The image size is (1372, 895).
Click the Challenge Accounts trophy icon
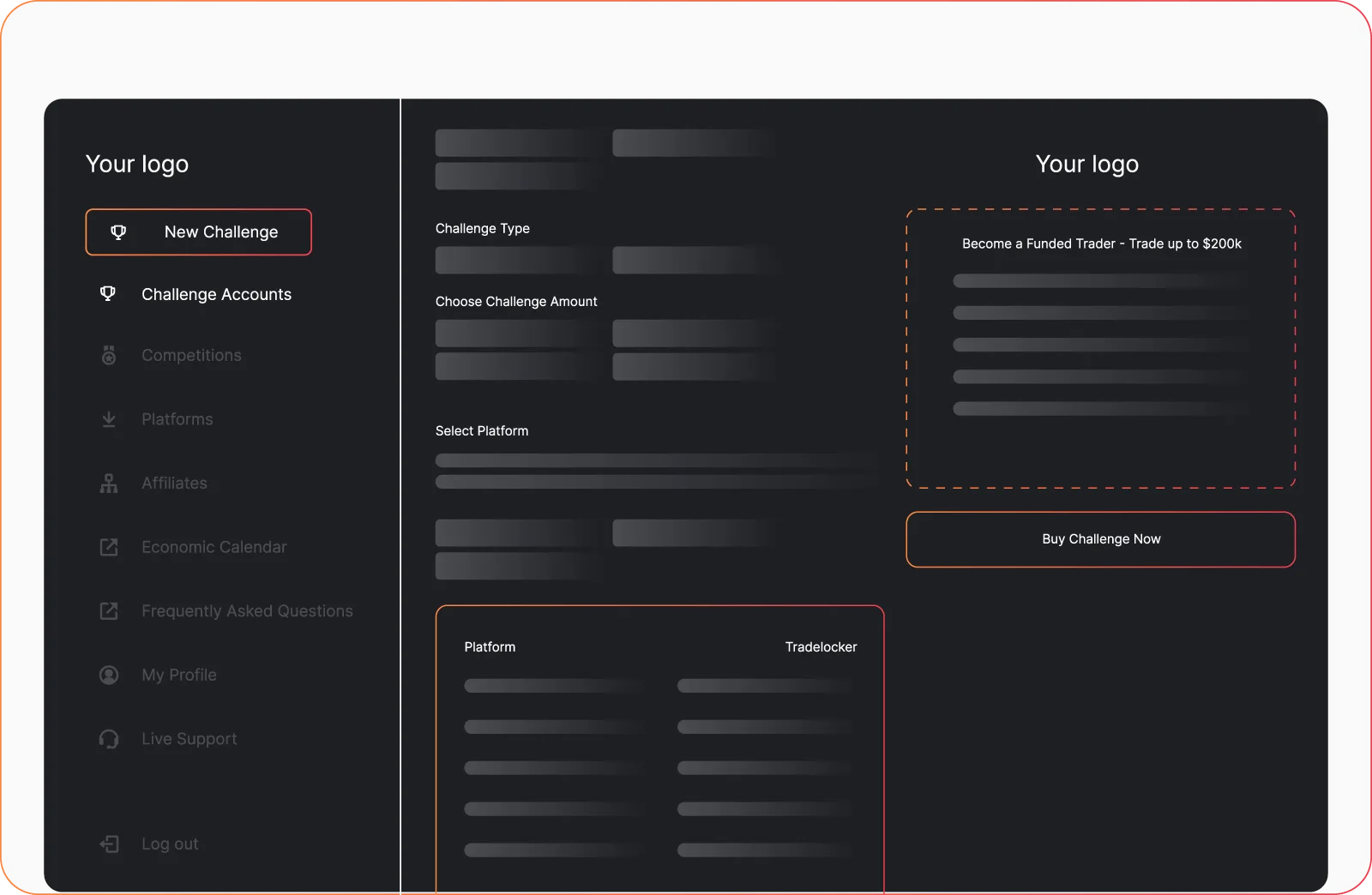point(108,294)
